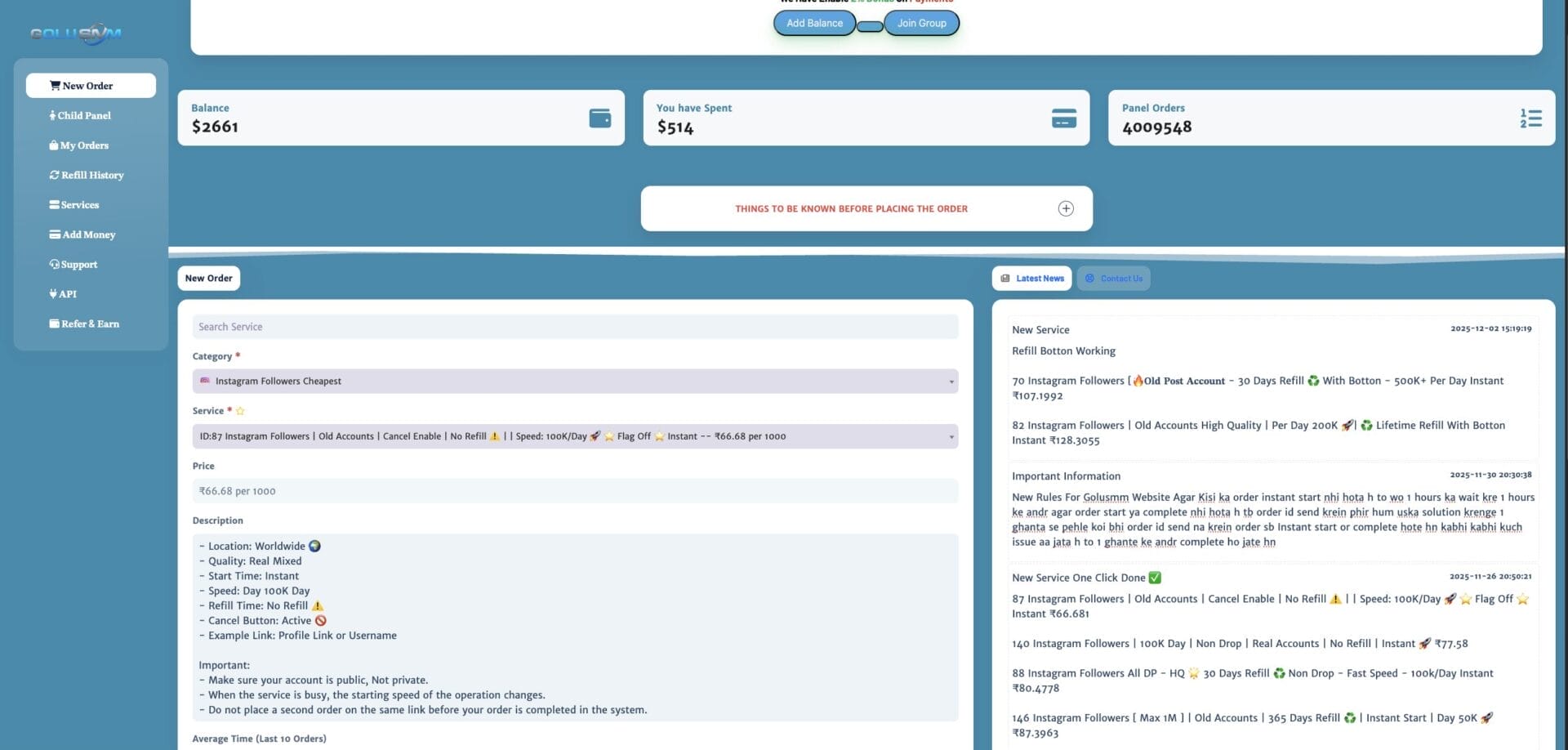Click the Search Service input field

575,327
